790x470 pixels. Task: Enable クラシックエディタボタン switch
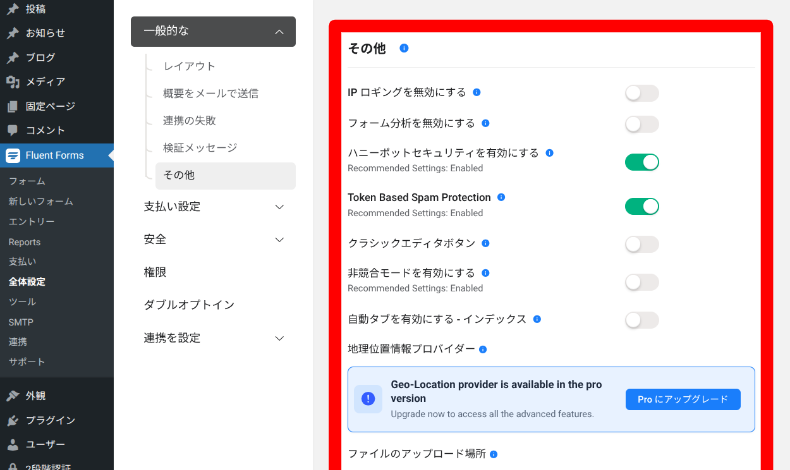coord(642,244)
